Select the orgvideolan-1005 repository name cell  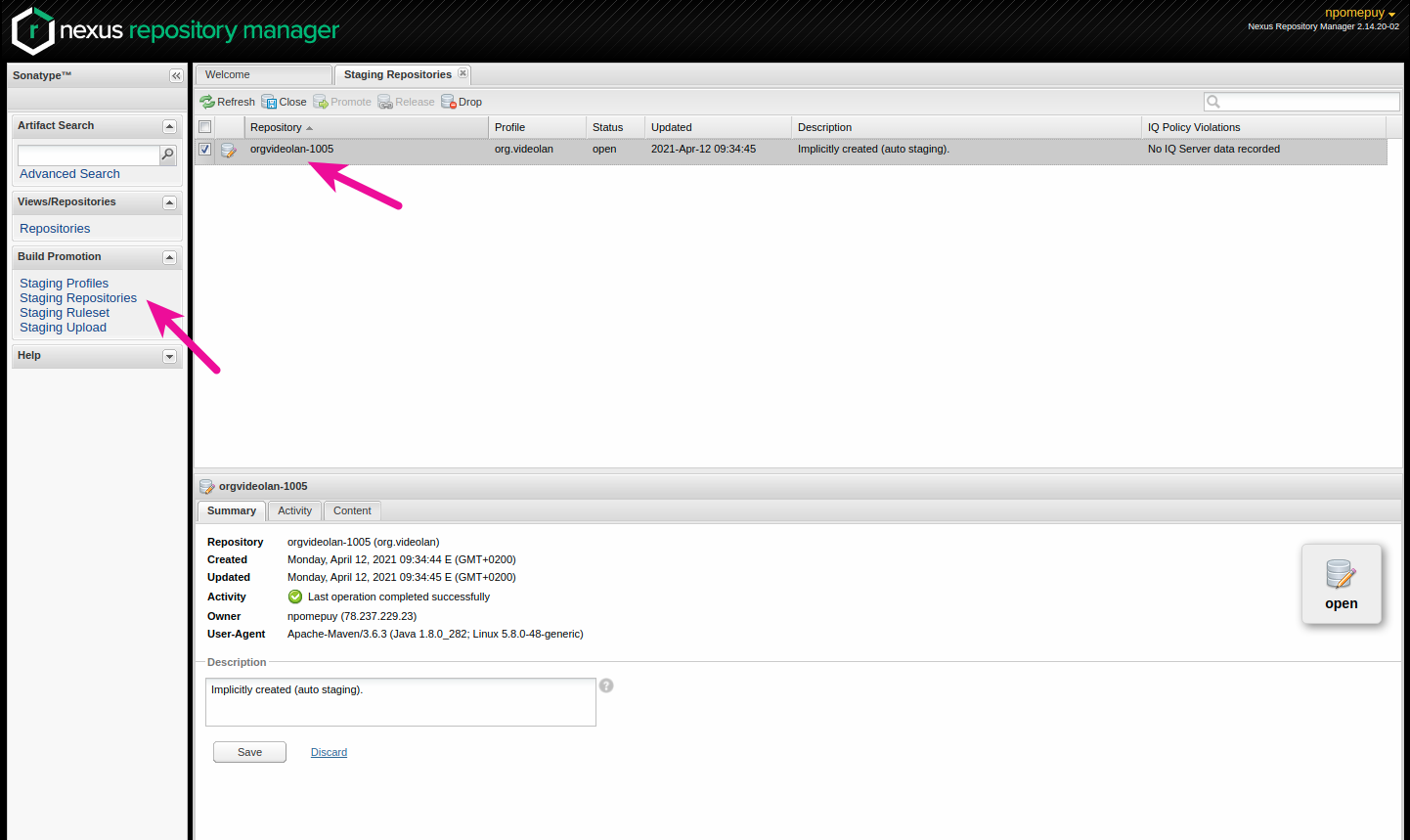click(x=291, y=150)
